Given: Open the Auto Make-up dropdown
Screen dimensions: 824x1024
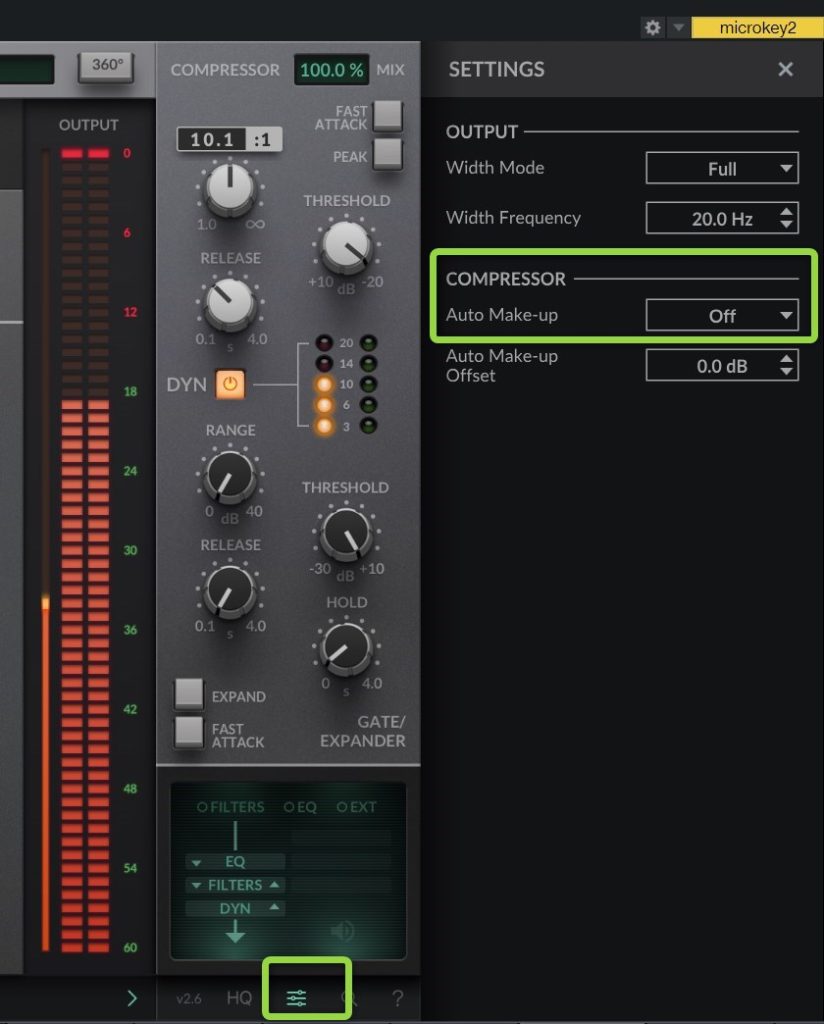Looking at the screenshot, I should coord(722,315).
